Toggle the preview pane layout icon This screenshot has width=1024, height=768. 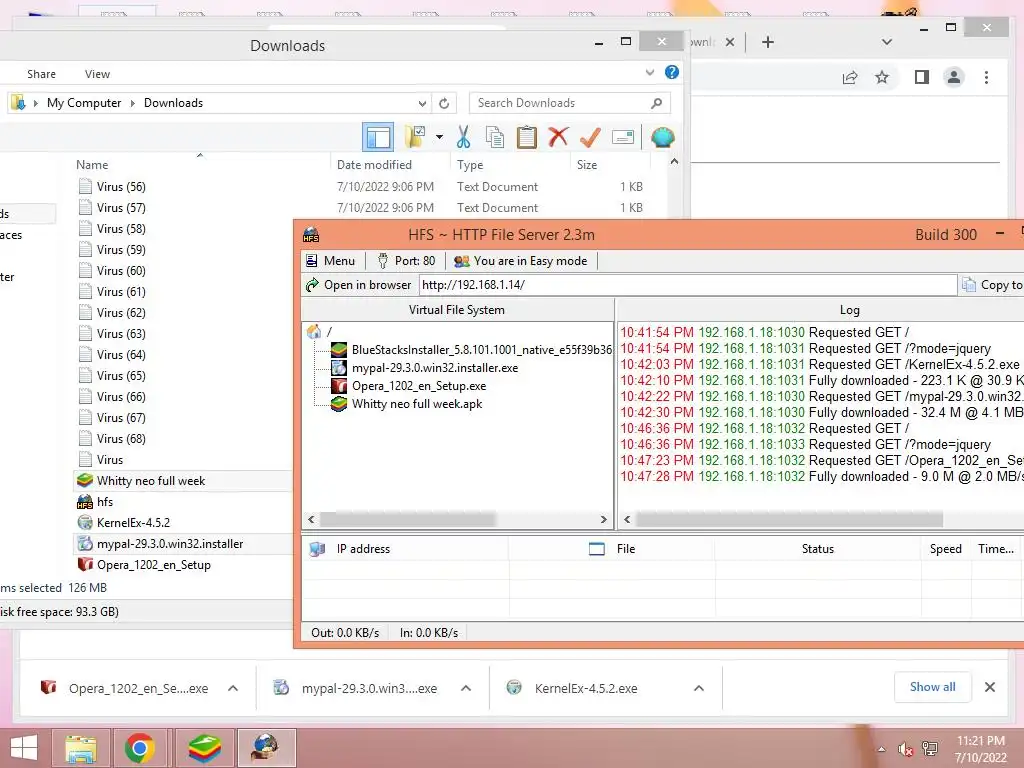[x=378, y=137]
